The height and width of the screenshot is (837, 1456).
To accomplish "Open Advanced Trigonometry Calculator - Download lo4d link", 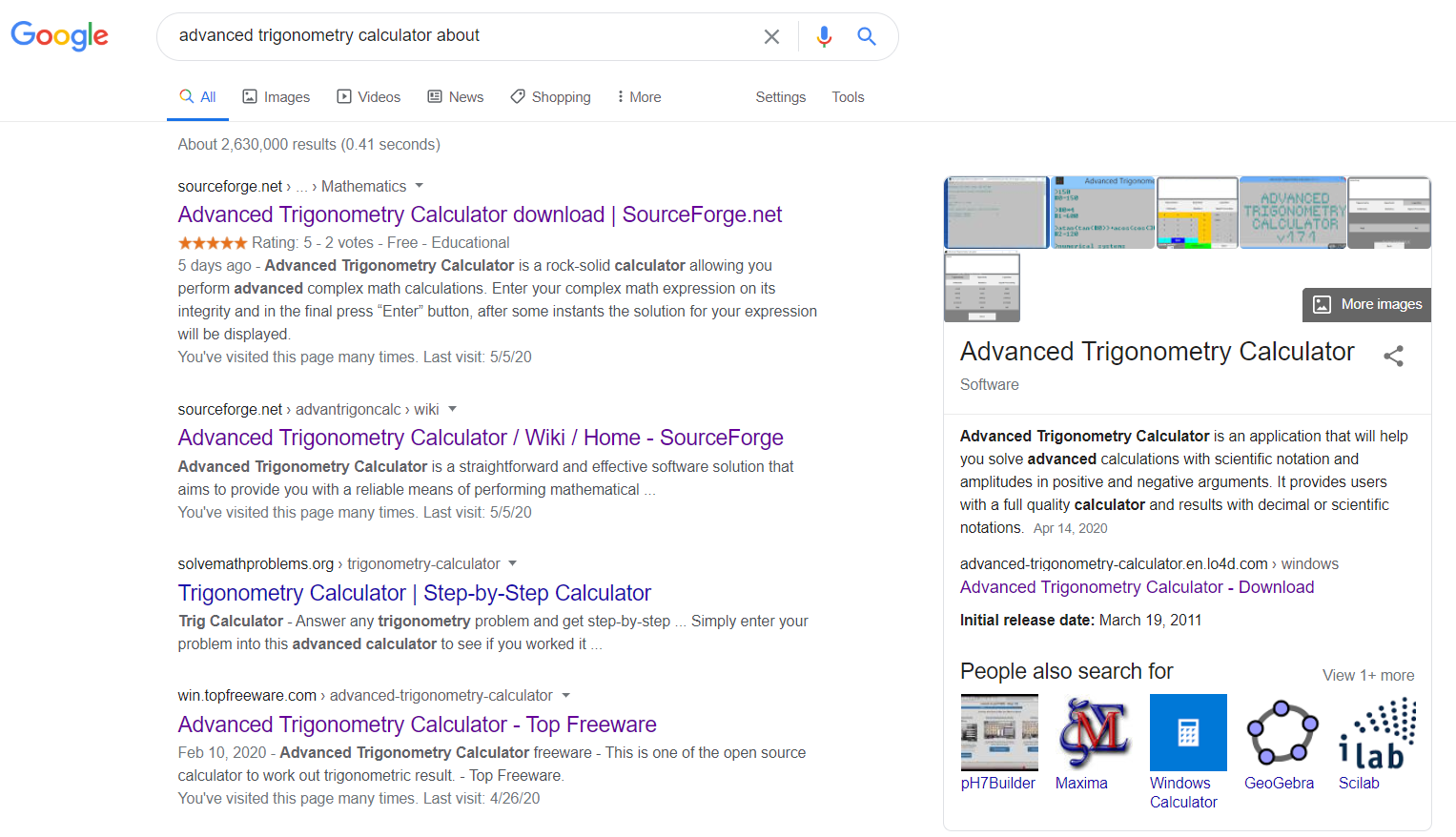I will 1137,587.
